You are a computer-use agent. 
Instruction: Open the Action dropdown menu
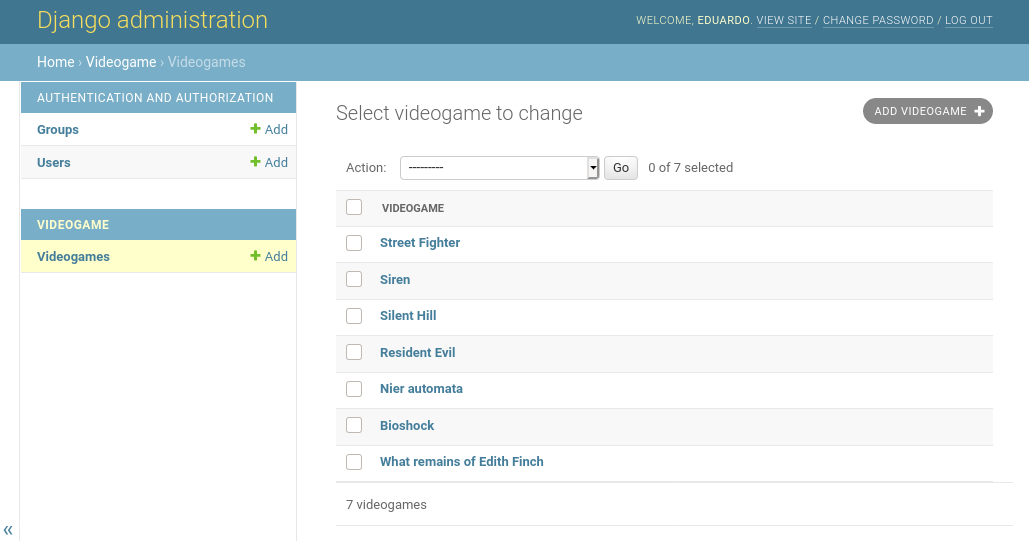pyautogui.click(x=498, y=168)
